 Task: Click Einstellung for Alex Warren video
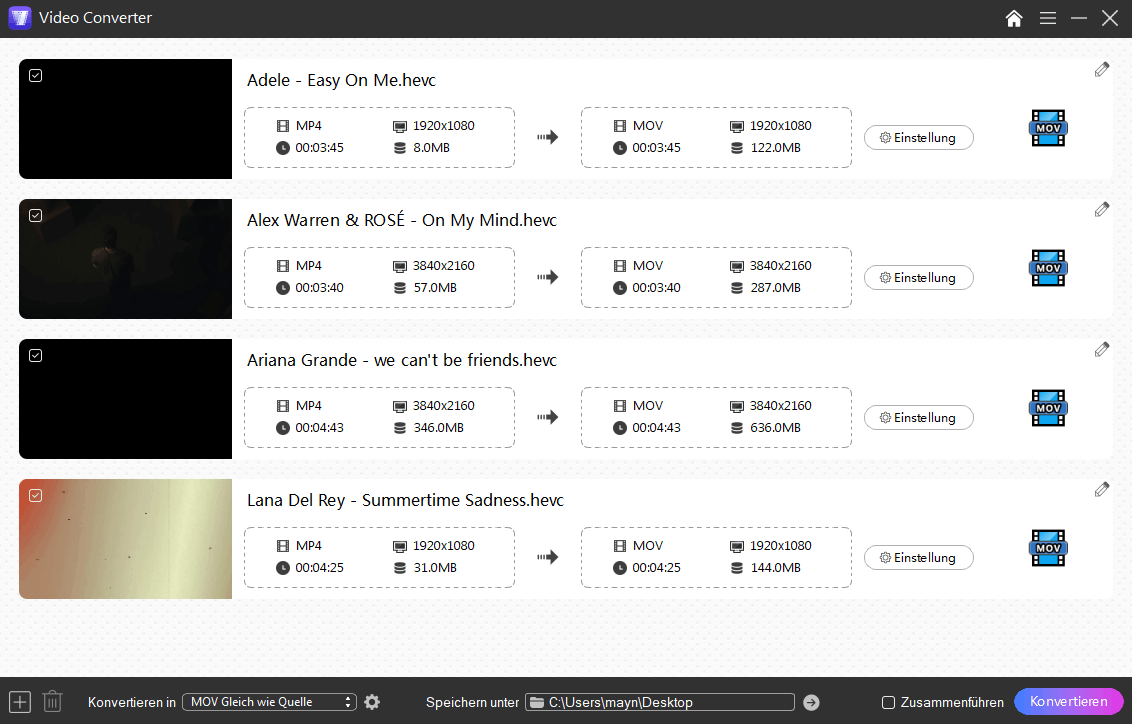[918, 278]
